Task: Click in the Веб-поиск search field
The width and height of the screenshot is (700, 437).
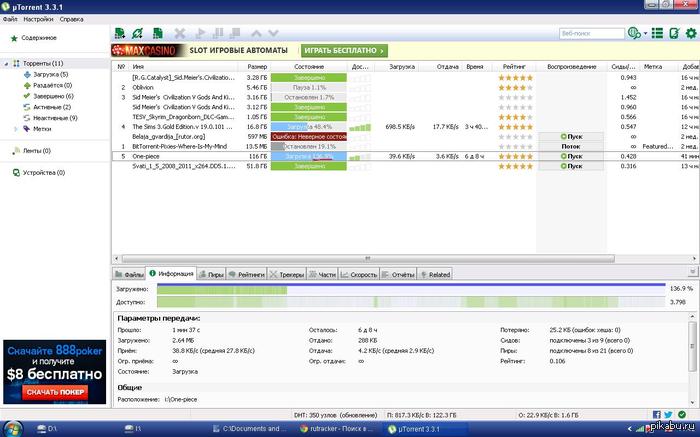Action: [x=590, y=34]
